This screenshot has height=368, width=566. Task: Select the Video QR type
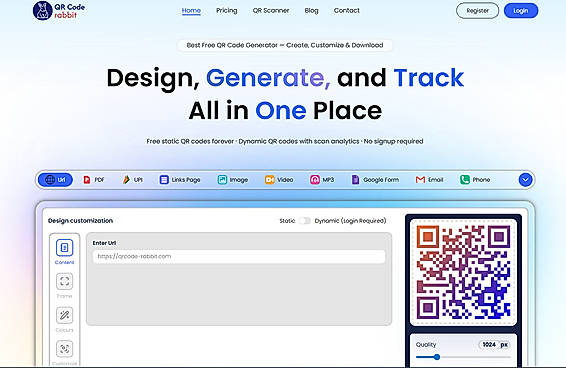(279, 179)
